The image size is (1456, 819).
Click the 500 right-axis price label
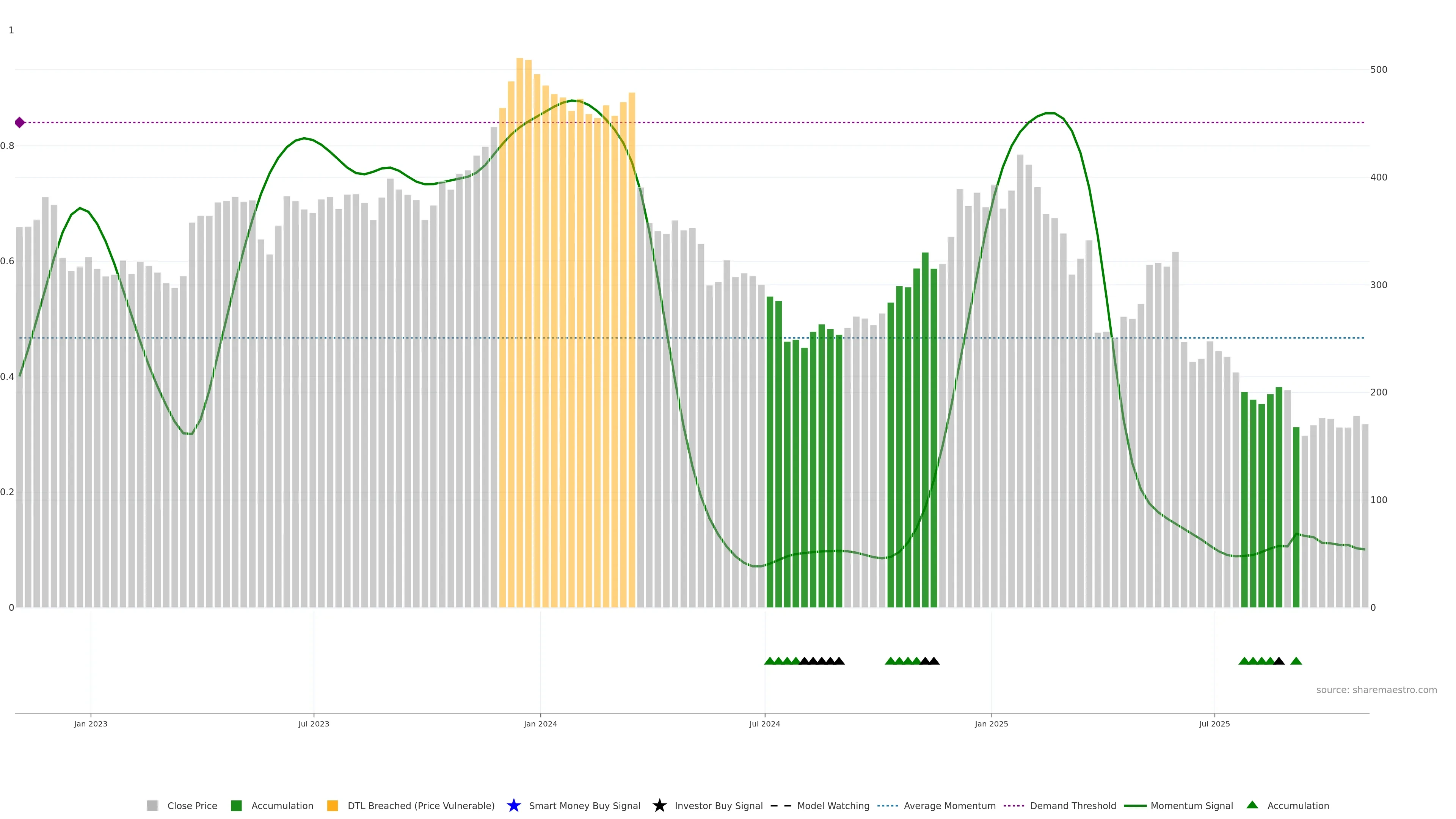point(1379,69)
